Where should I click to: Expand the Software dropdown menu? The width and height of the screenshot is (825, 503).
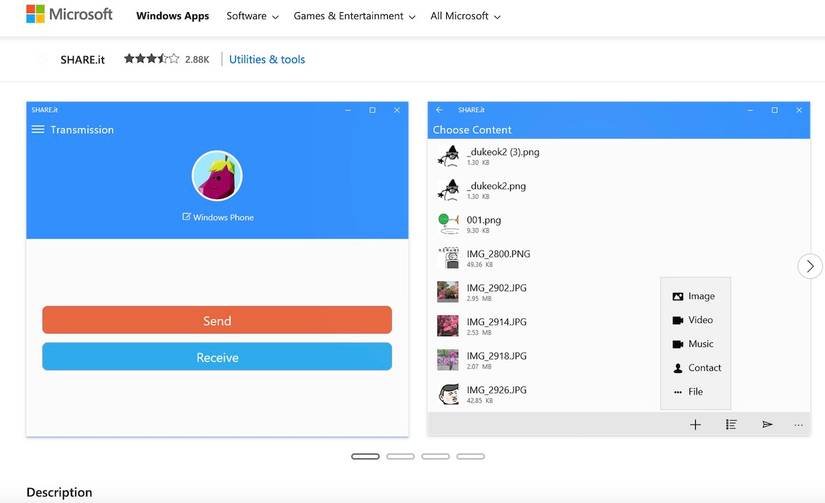[x=252, y=16]
